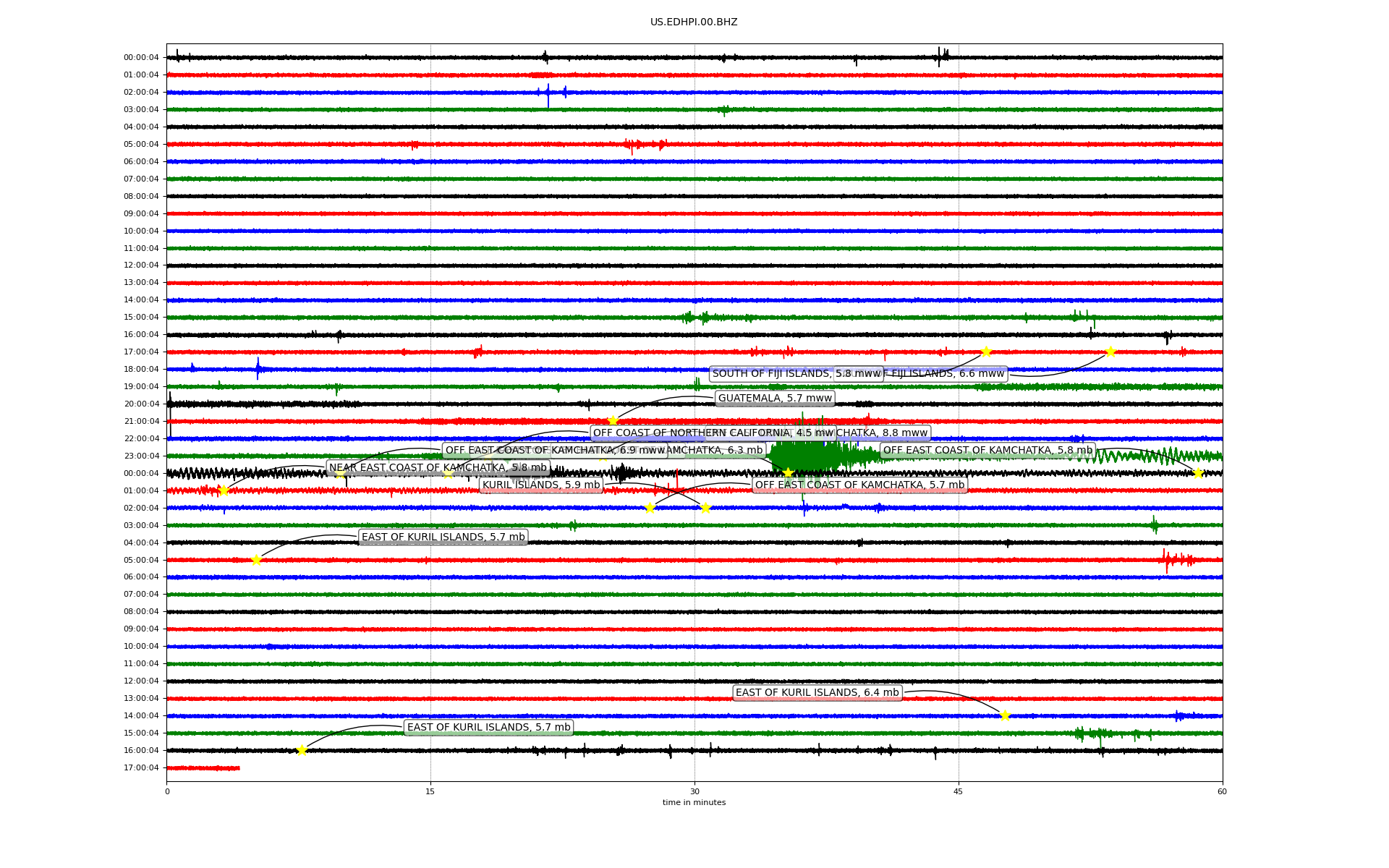This screenshot has width=1389, height=868.
Task: Click the 19:00:04 row time label
Action: point(141,387)
